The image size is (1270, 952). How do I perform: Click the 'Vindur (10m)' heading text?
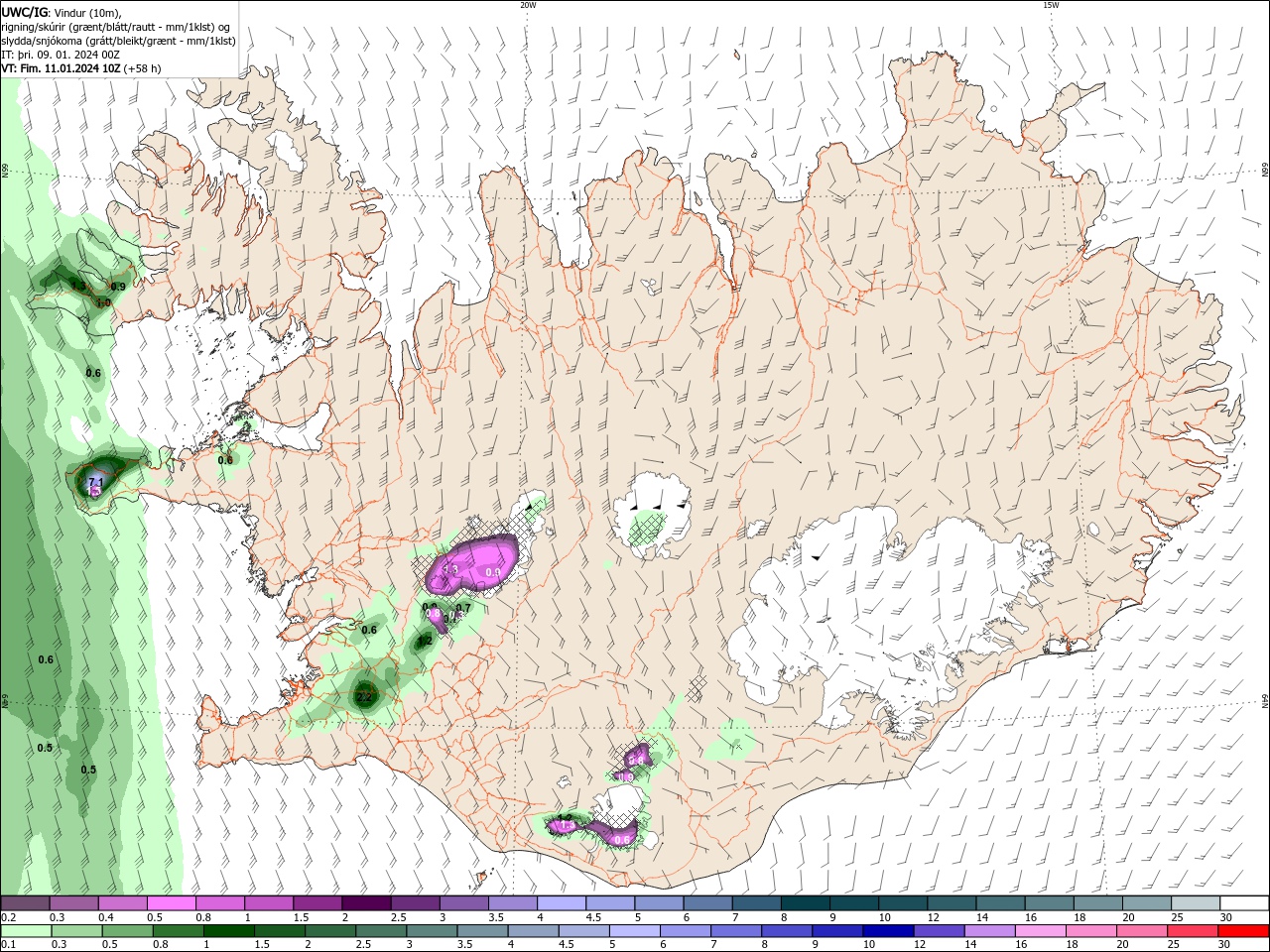(x=85, y=12)
